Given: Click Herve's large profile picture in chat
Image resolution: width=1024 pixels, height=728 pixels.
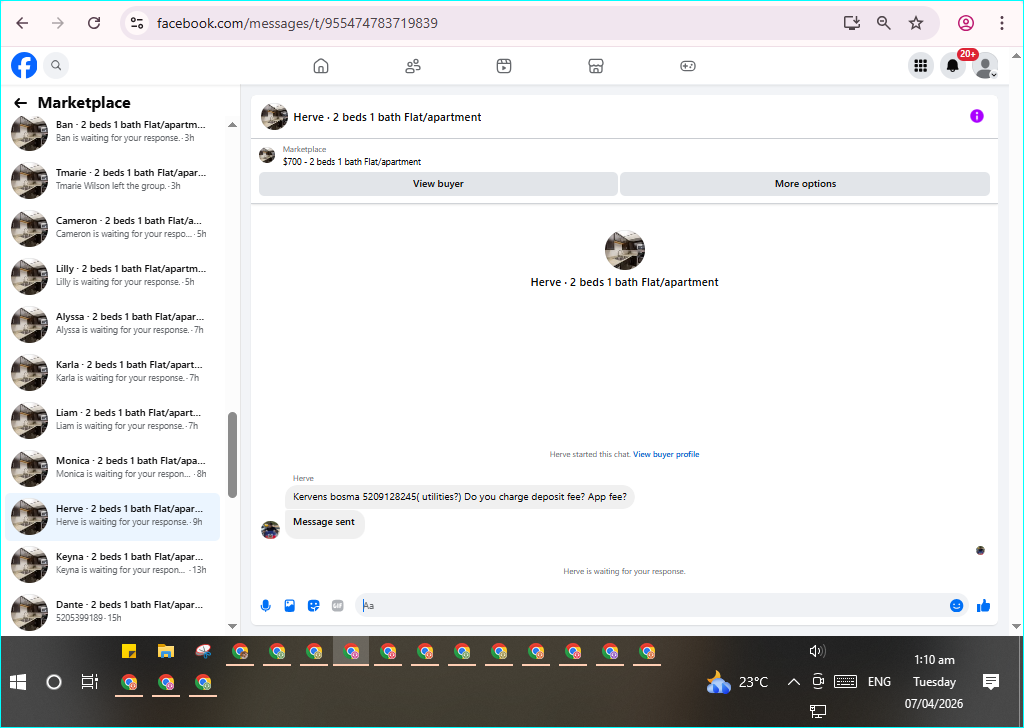Looking at the screenshot, I should click(624, 250).
